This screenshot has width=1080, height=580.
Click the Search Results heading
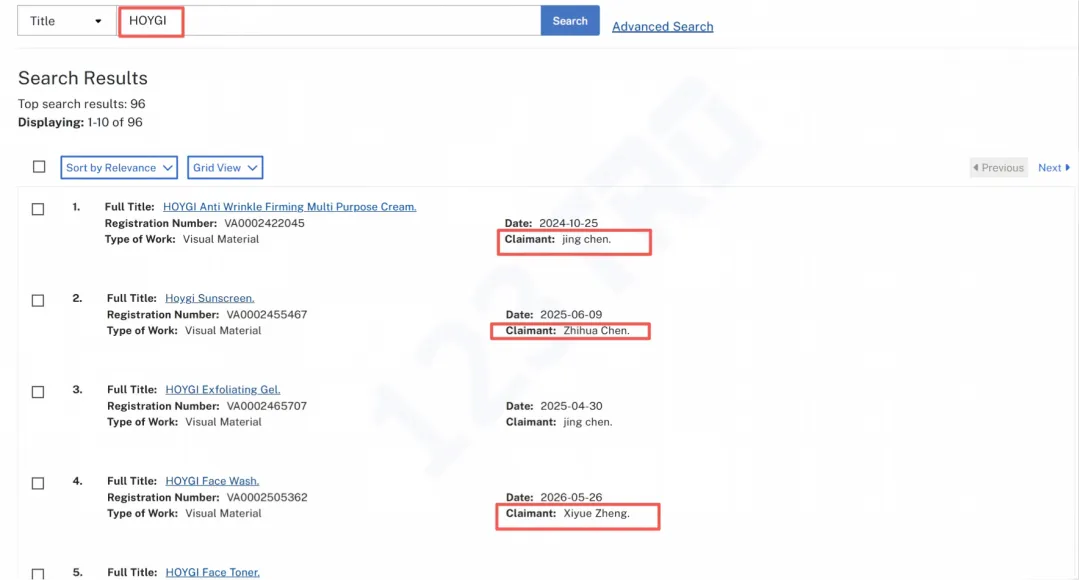tap(83, 78)
